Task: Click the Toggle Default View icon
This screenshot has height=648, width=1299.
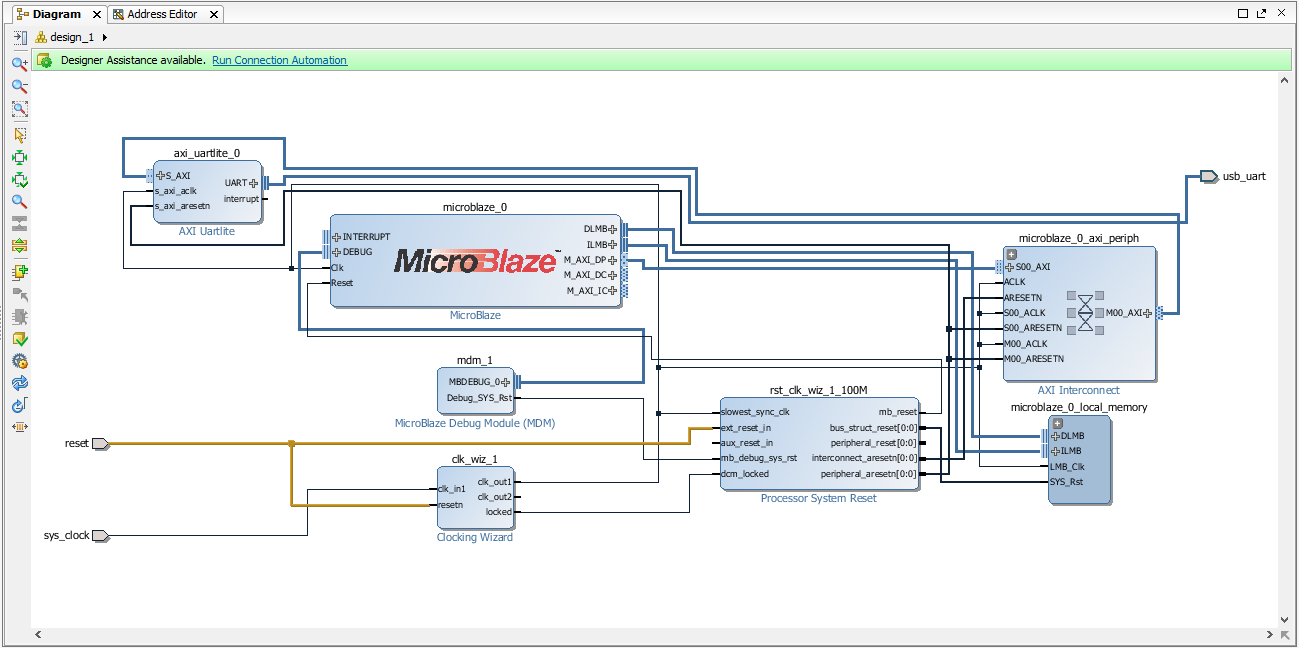Action: 19,427
